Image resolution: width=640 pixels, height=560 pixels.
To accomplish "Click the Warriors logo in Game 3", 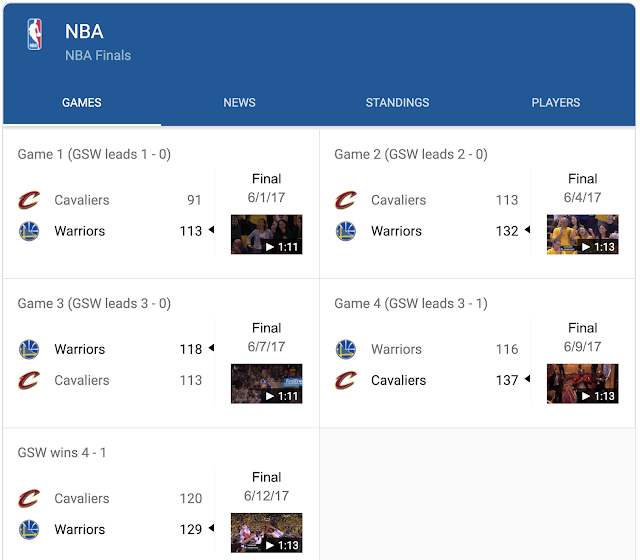I will click(29, 349).
